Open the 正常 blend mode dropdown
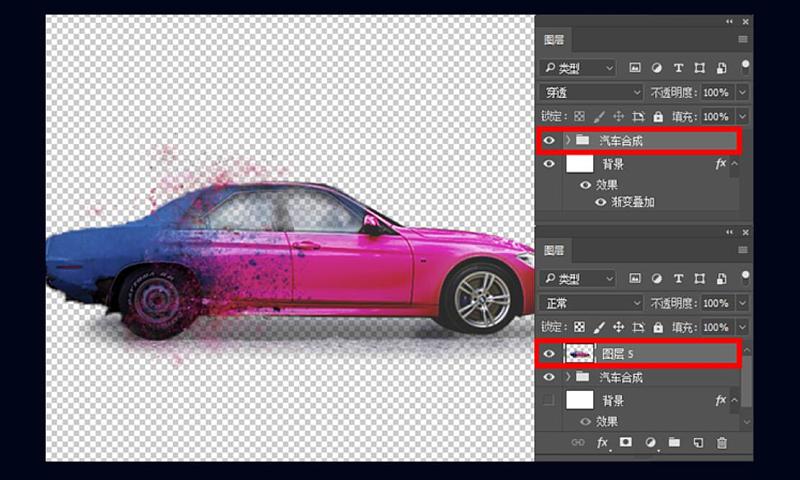 click(x=592, y=302)
